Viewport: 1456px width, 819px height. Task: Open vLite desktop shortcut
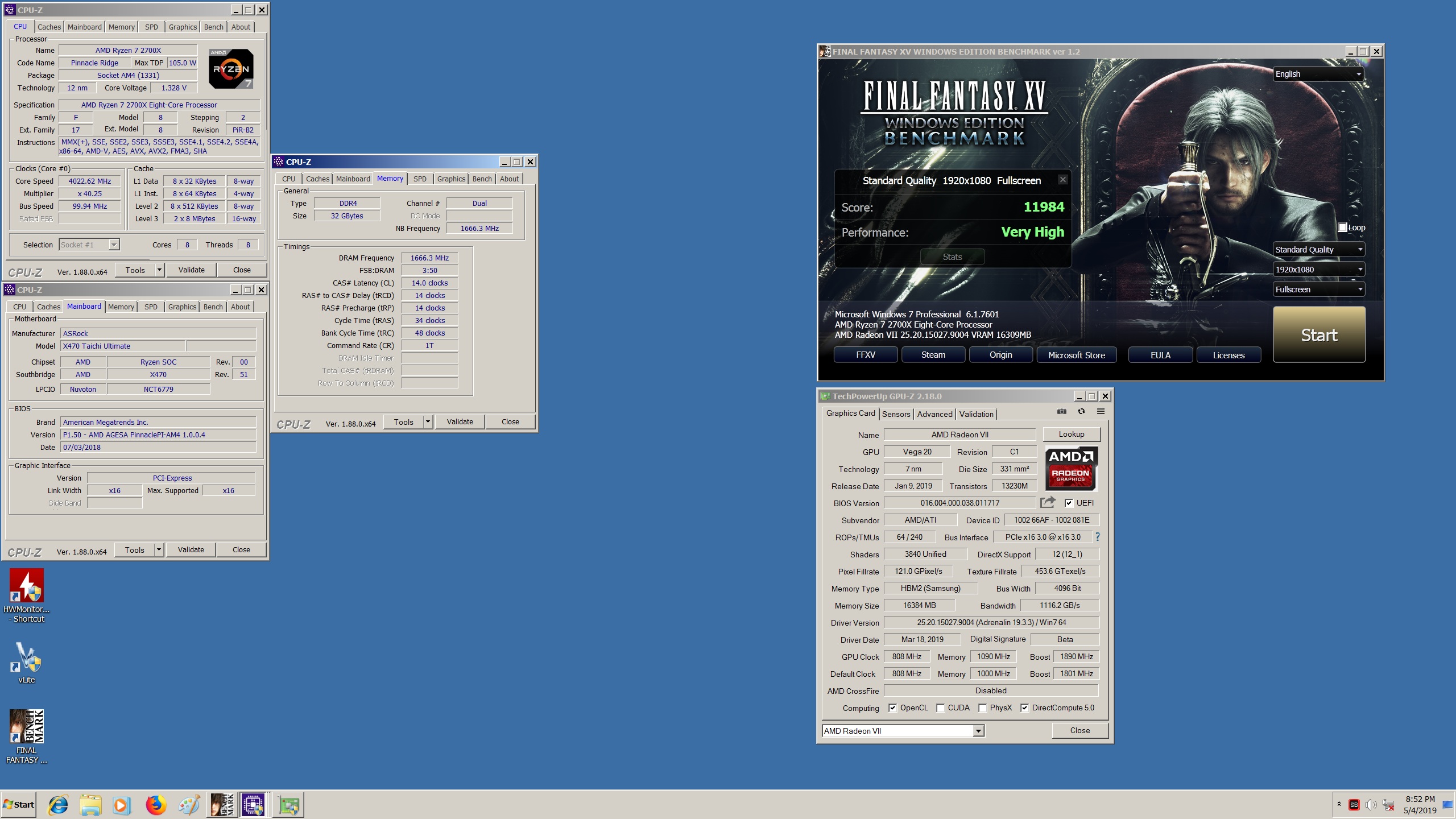(x=26, y=663)
